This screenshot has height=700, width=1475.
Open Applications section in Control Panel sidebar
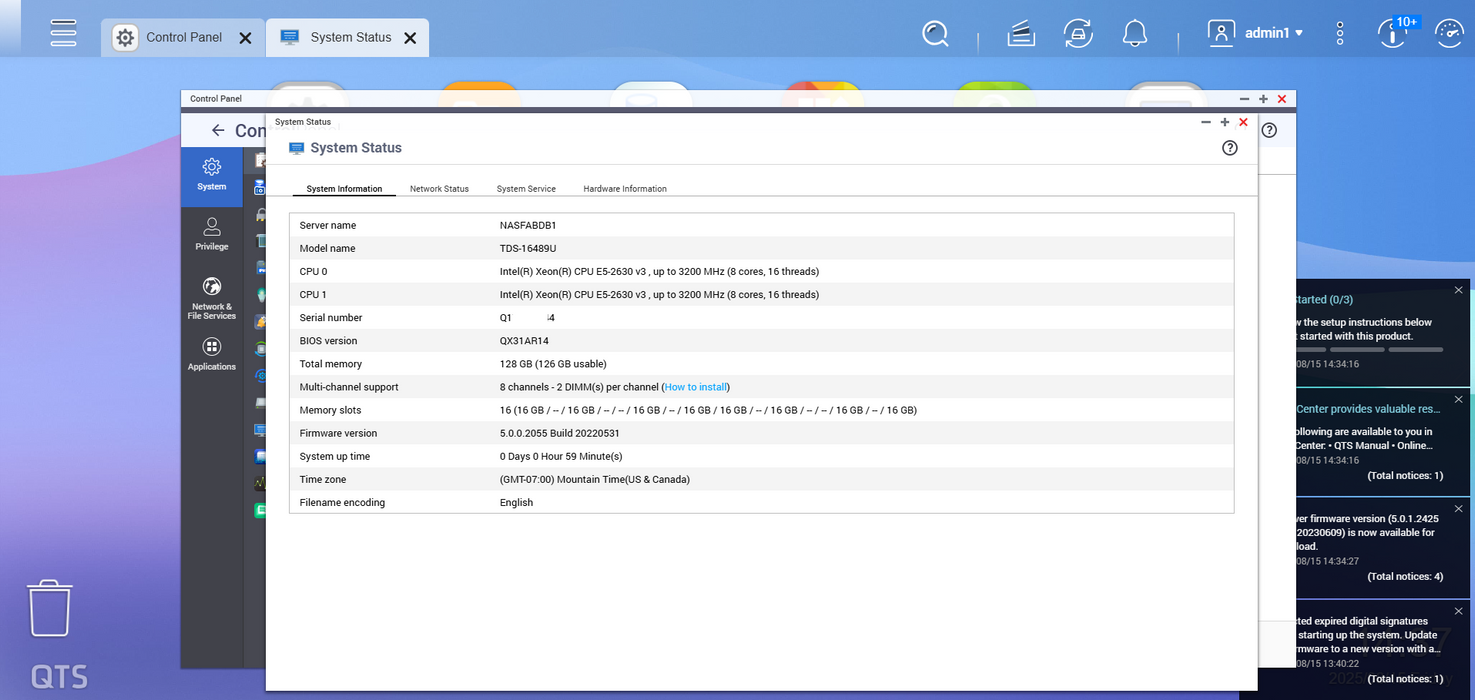[212, 354]
